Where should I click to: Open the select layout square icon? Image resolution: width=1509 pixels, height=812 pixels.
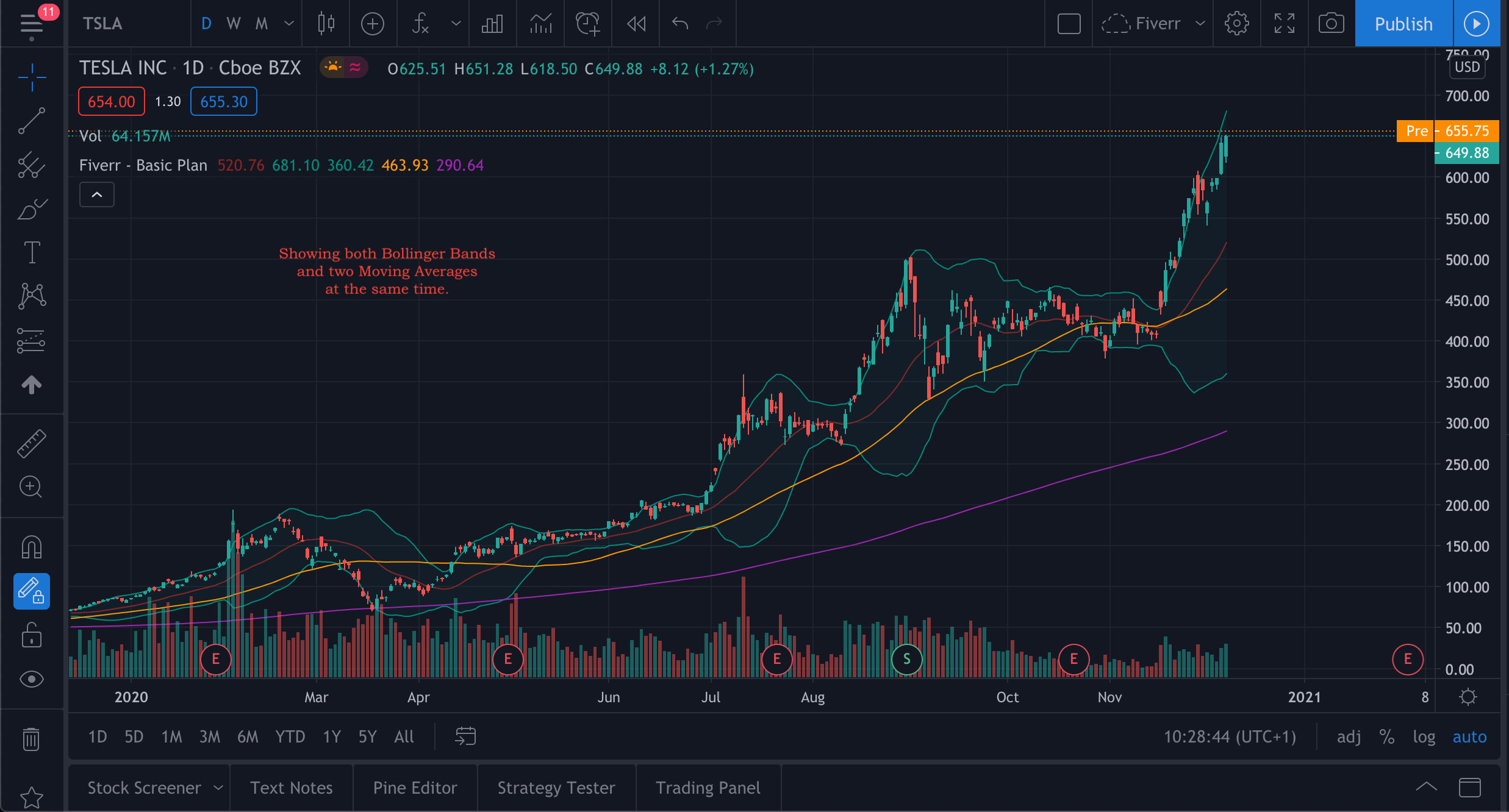pyautogui.click(x=1069, y=24)
